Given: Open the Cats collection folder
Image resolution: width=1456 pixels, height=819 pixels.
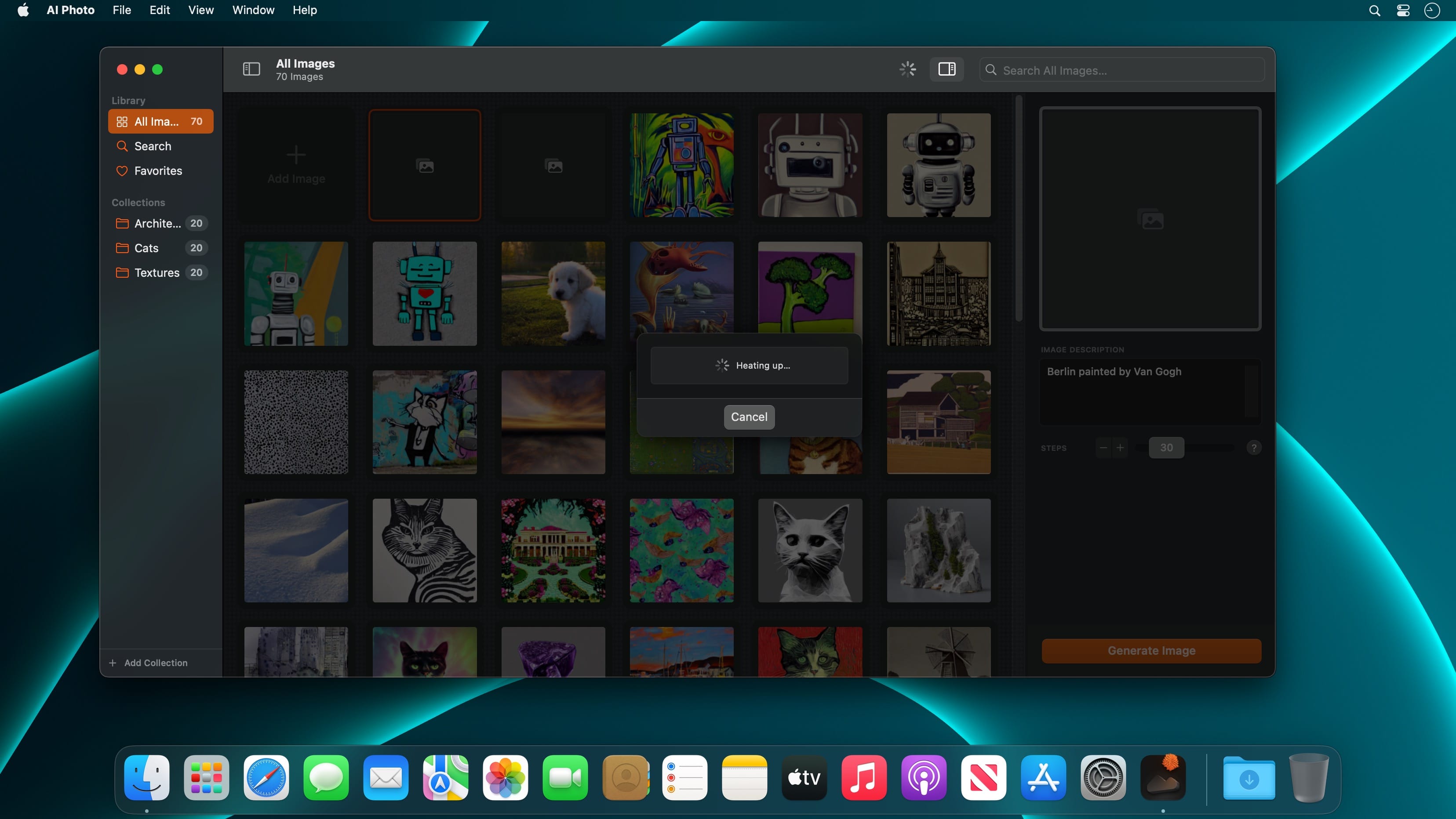Looking at the screenshot, I should (146, 248).
